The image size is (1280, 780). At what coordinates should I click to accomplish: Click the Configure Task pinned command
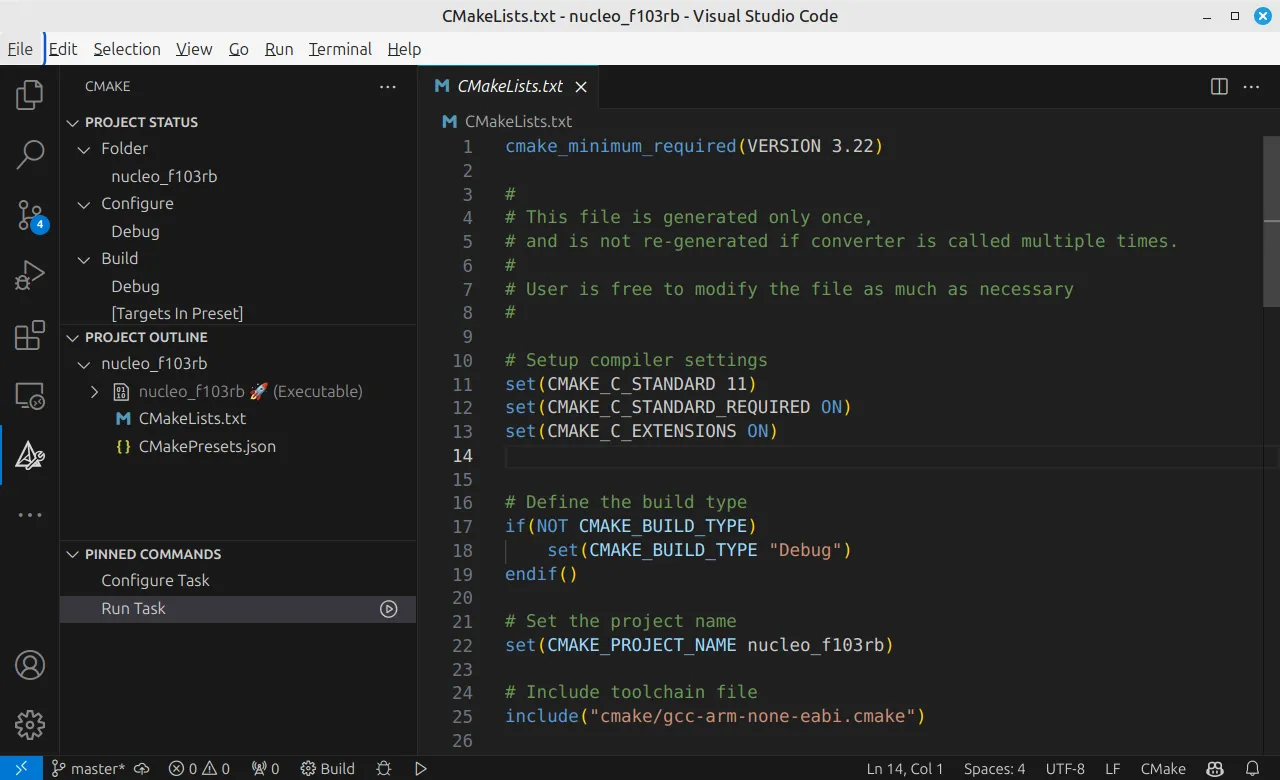coord(155,581)
